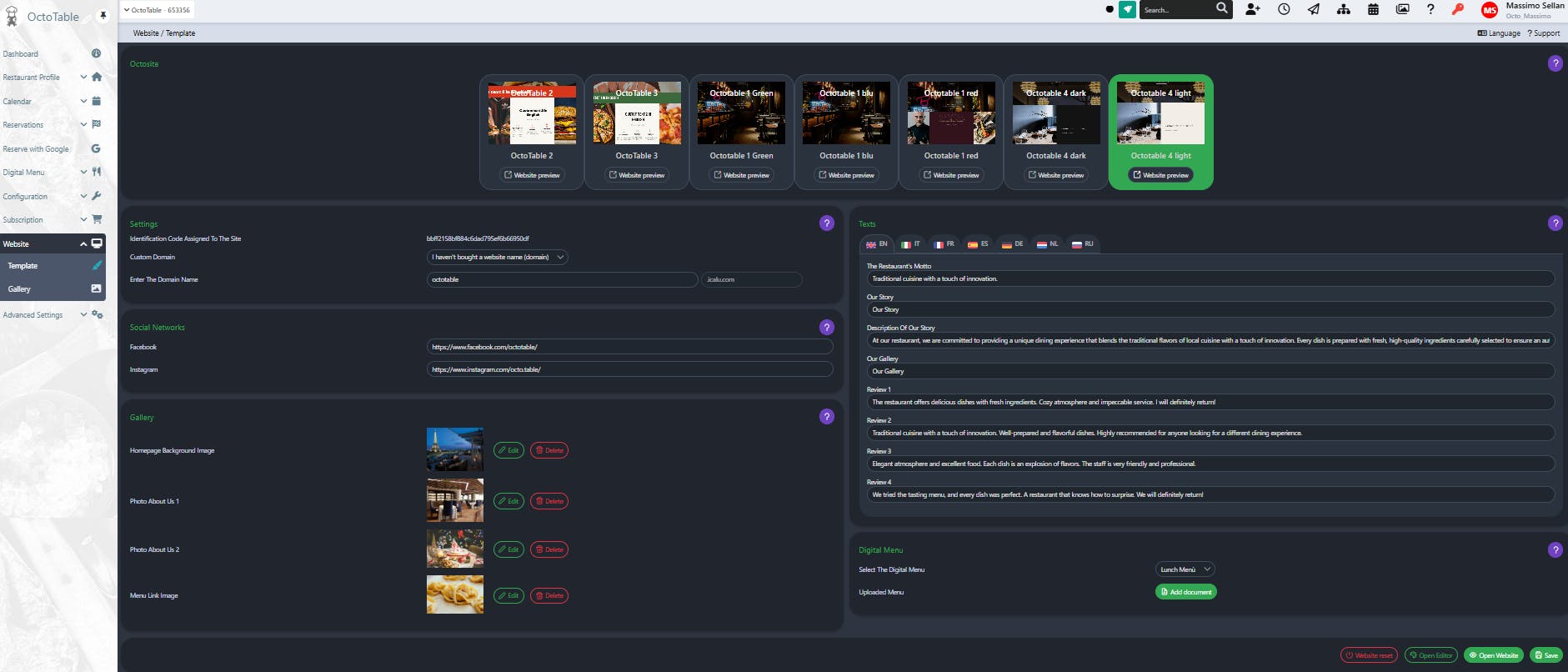Click the magnifier icon in search box

[1221, 8]
